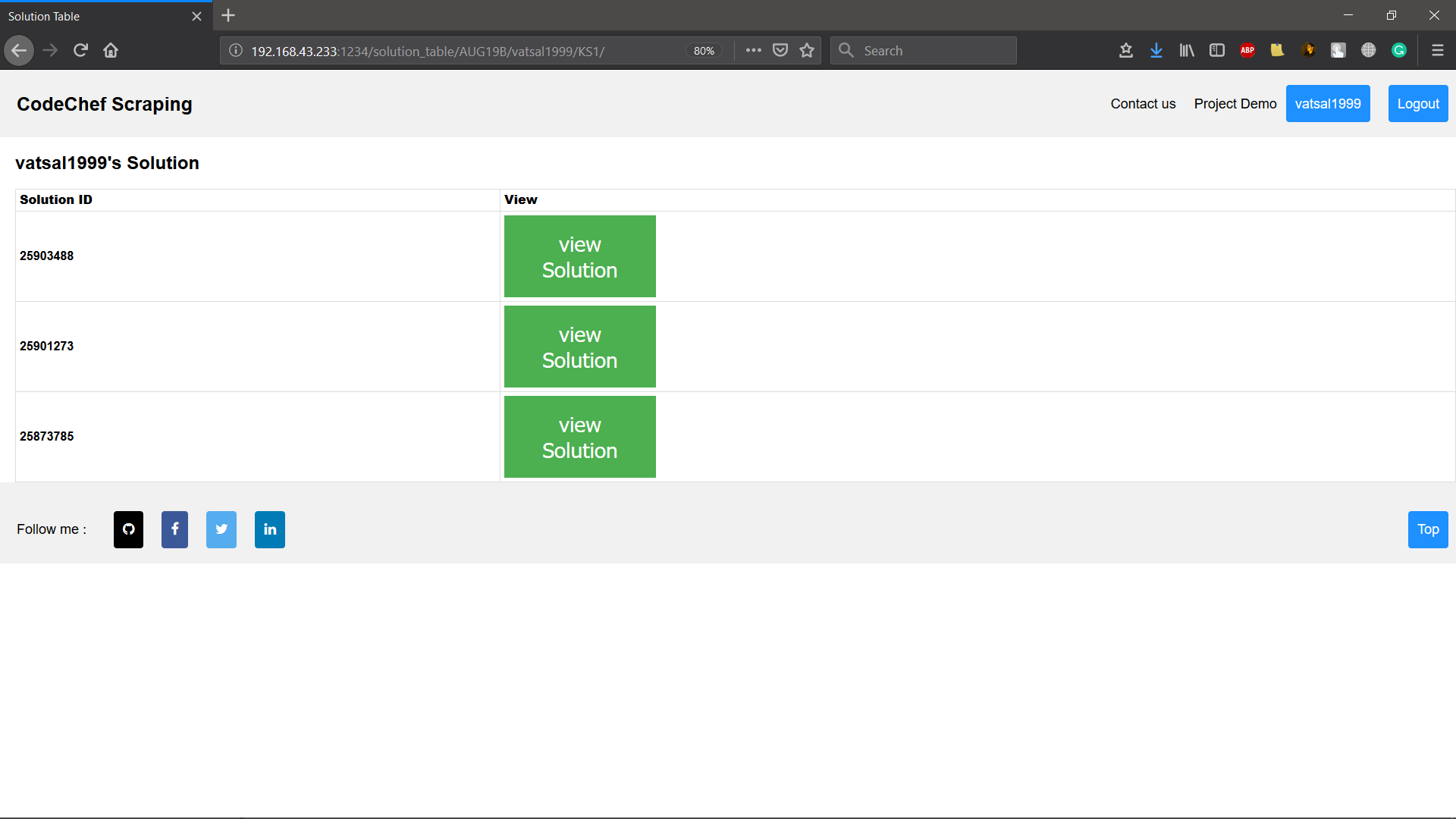Open the Twitter follow icon
This screenshot has width=1456, height=819.
pos(221,529)
